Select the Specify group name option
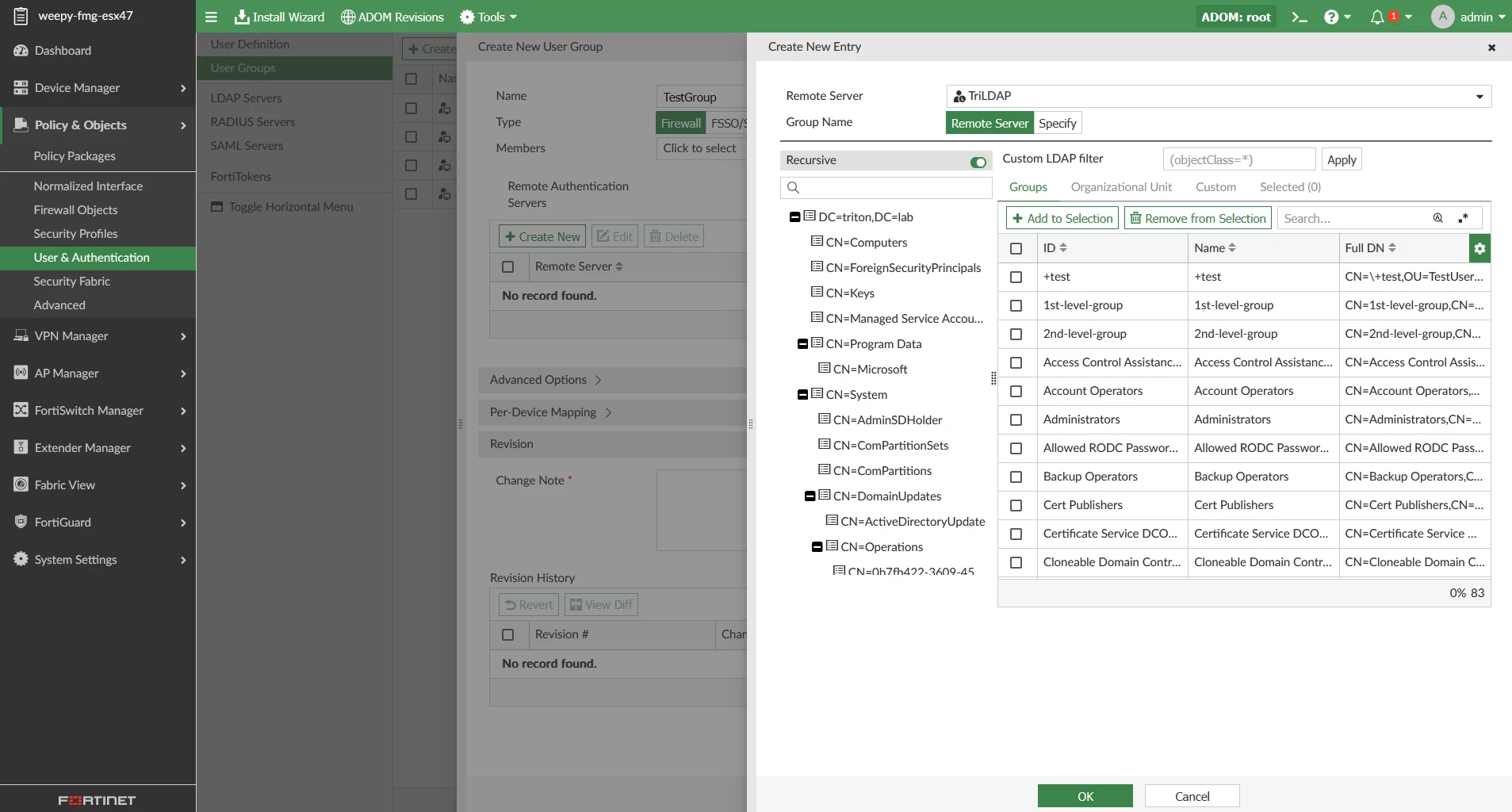Screen dimensions: 1512x812 tap(1058, 123)
